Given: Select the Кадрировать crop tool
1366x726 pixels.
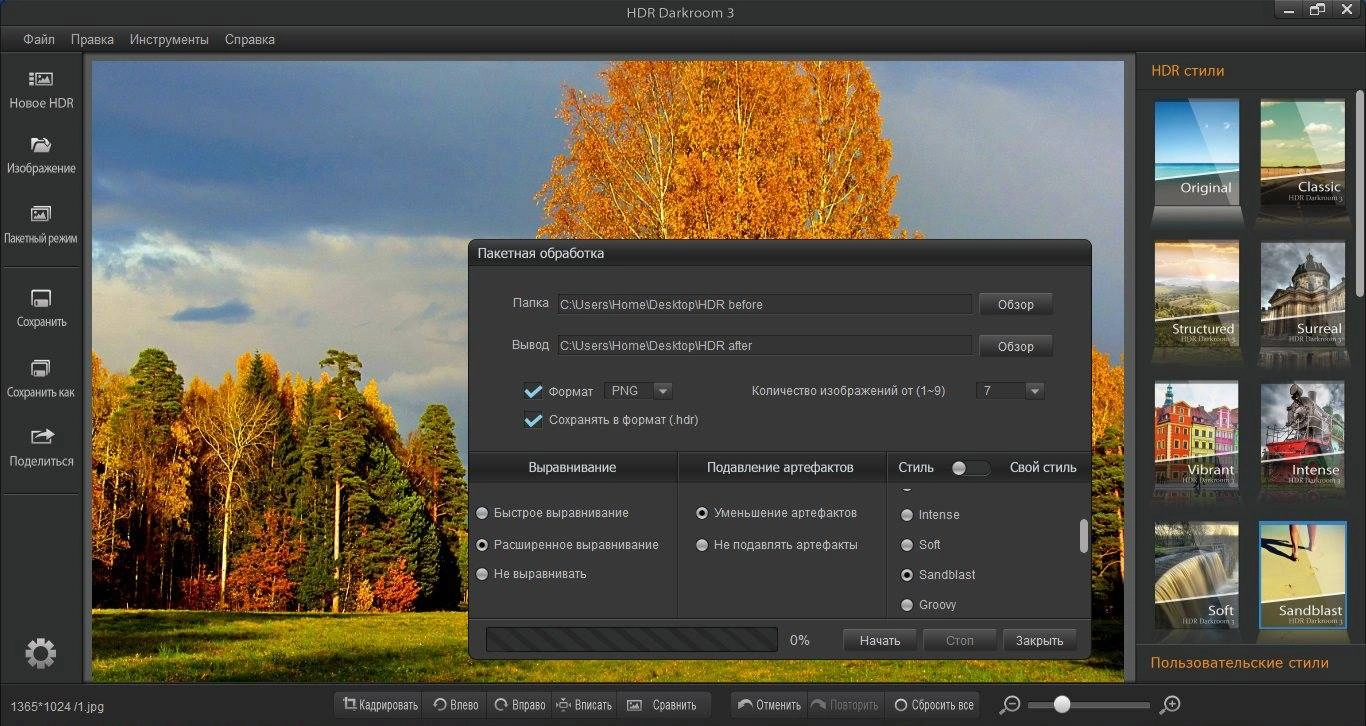Looking at the screenshot, I should [379, 705].
